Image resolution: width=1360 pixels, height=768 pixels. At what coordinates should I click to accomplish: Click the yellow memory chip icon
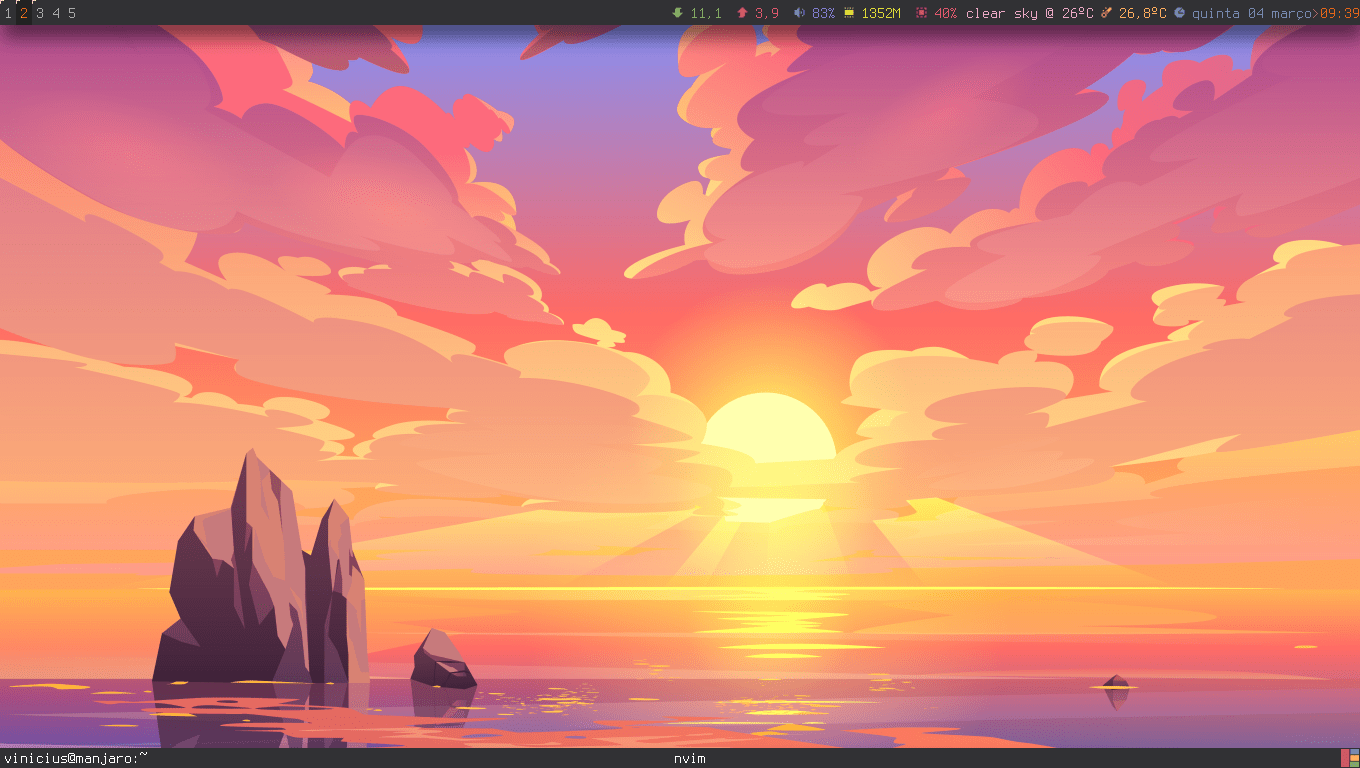[849, 13]
